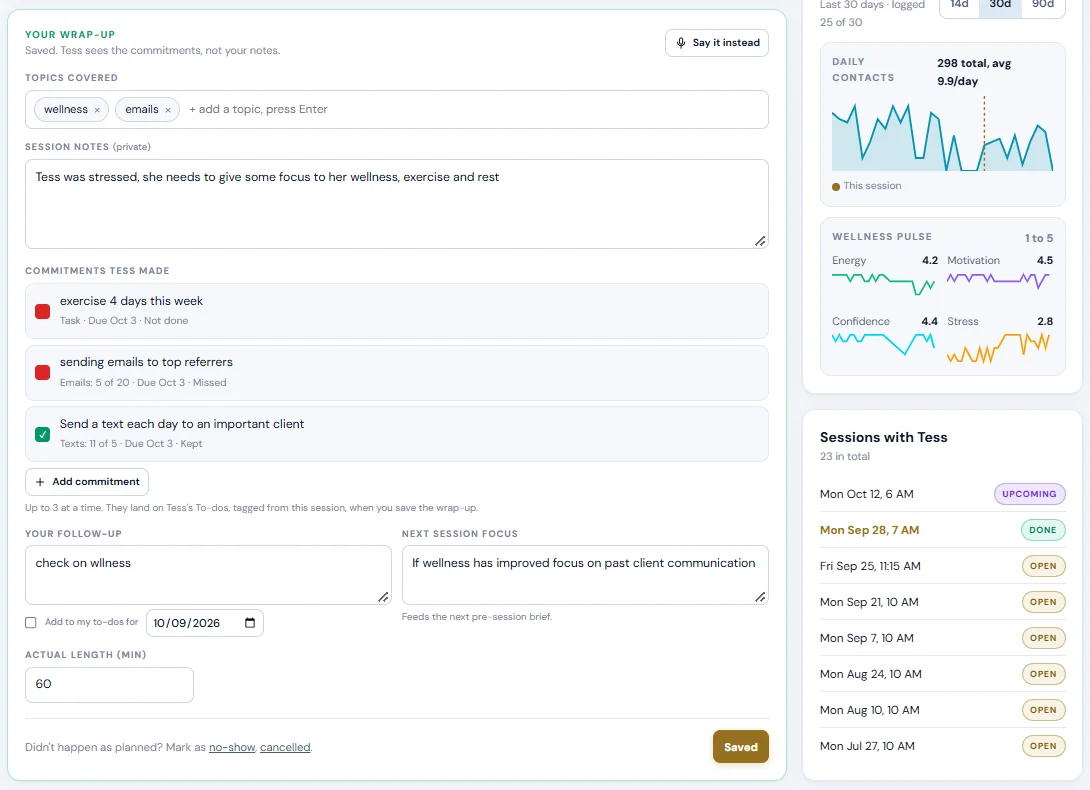1090x790 pixels.
Task: Click the 10/09/2026 date field
Action: [204, 622]
